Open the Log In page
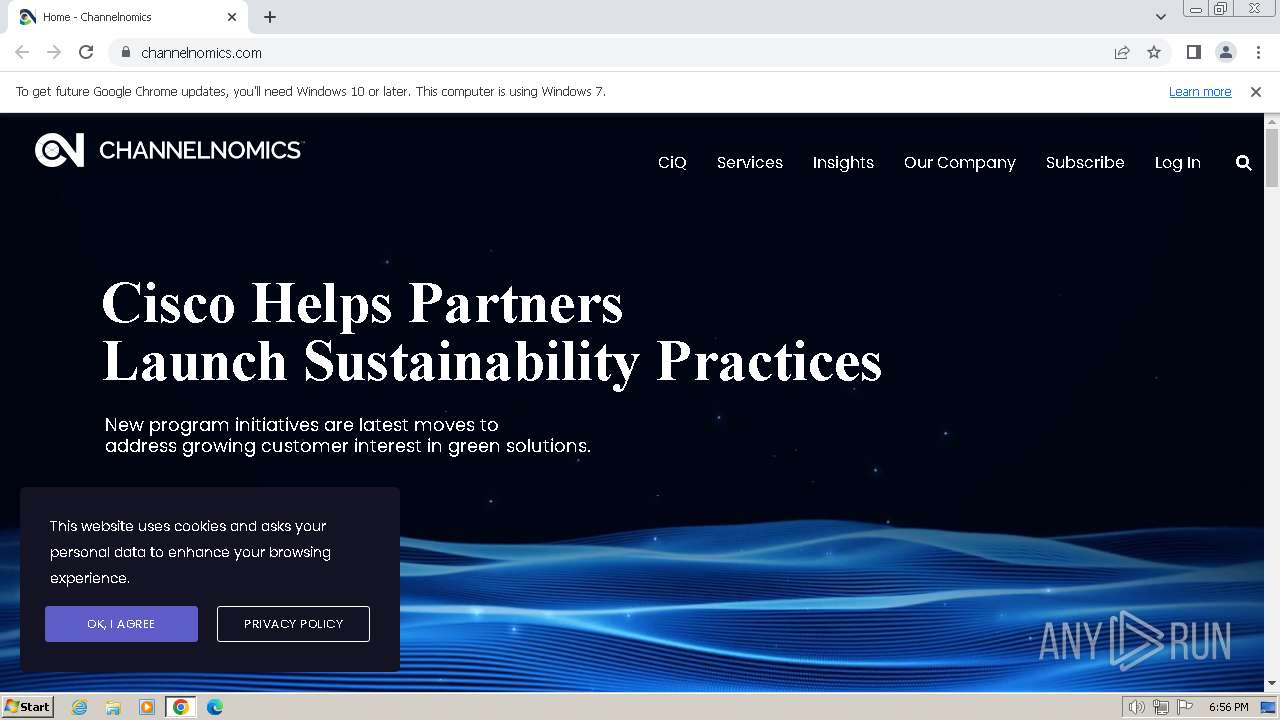The image size is (1280, 720). pos(1178,162)
